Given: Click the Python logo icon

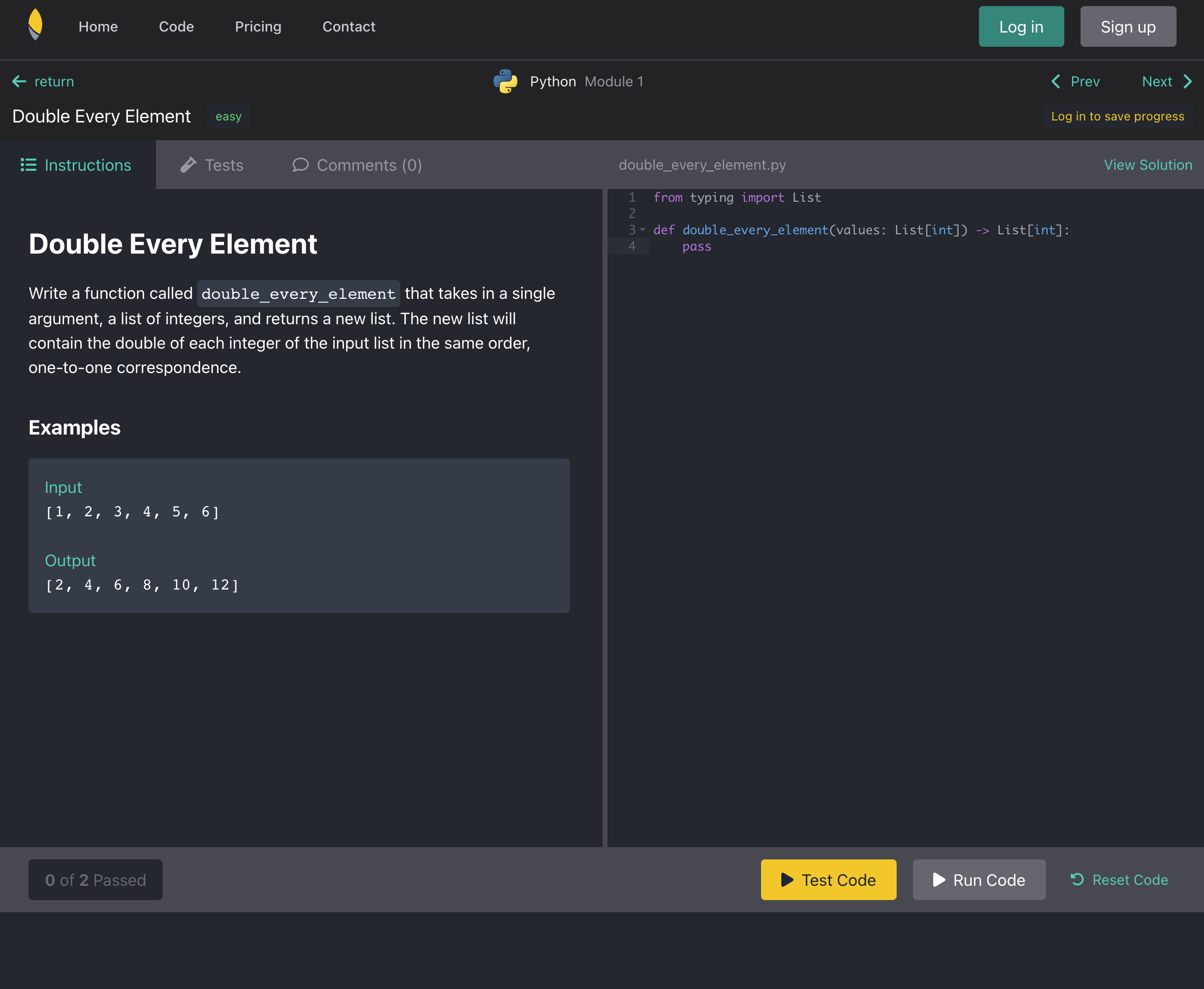Looking at the screenshot, I should (x=505, y=81).
